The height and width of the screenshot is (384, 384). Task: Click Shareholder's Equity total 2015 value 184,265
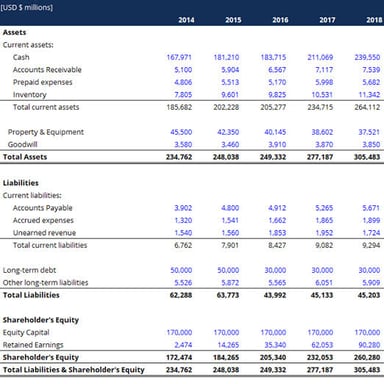tap(226, 357)
